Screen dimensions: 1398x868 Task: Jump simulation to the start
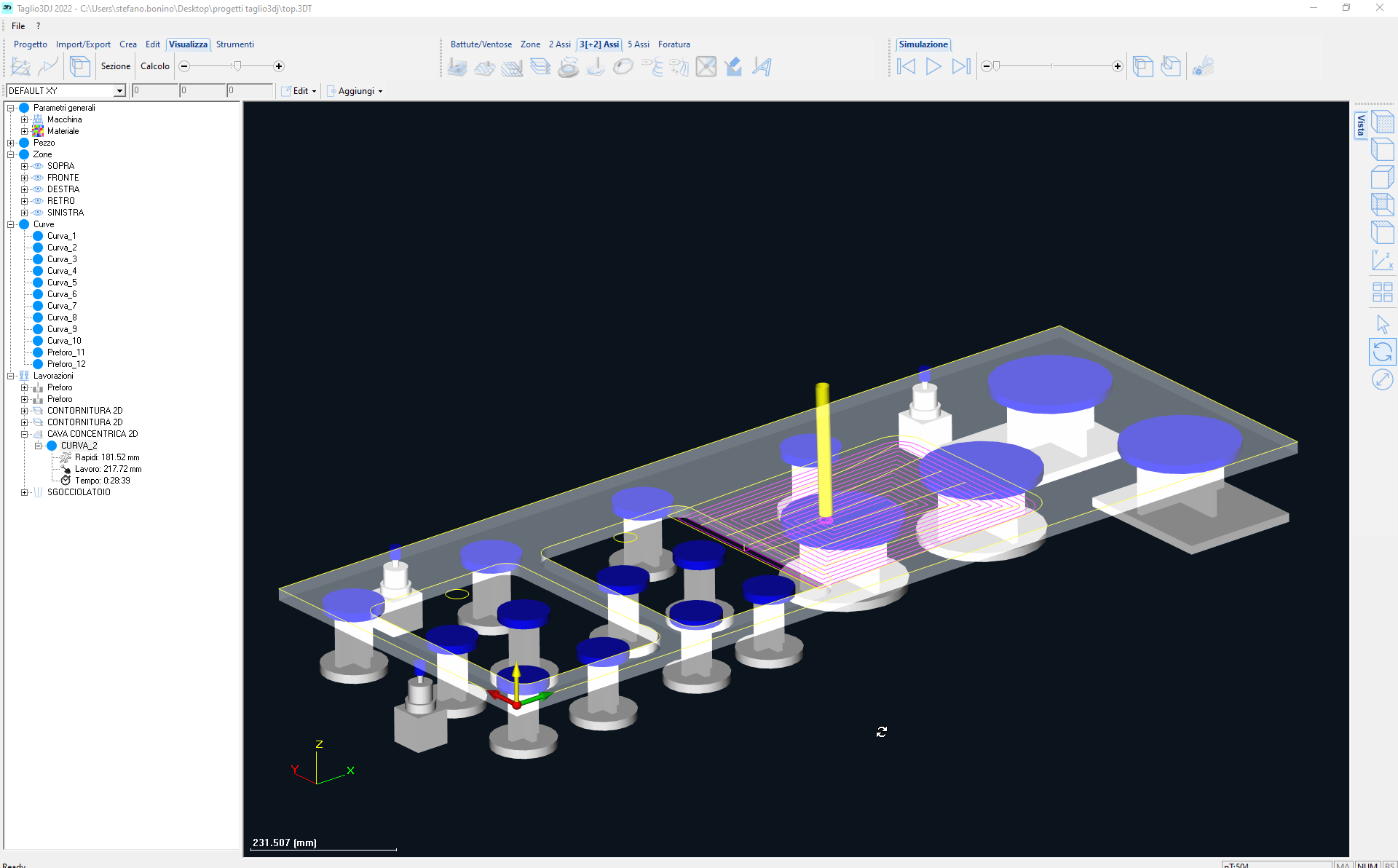[907, 66]
